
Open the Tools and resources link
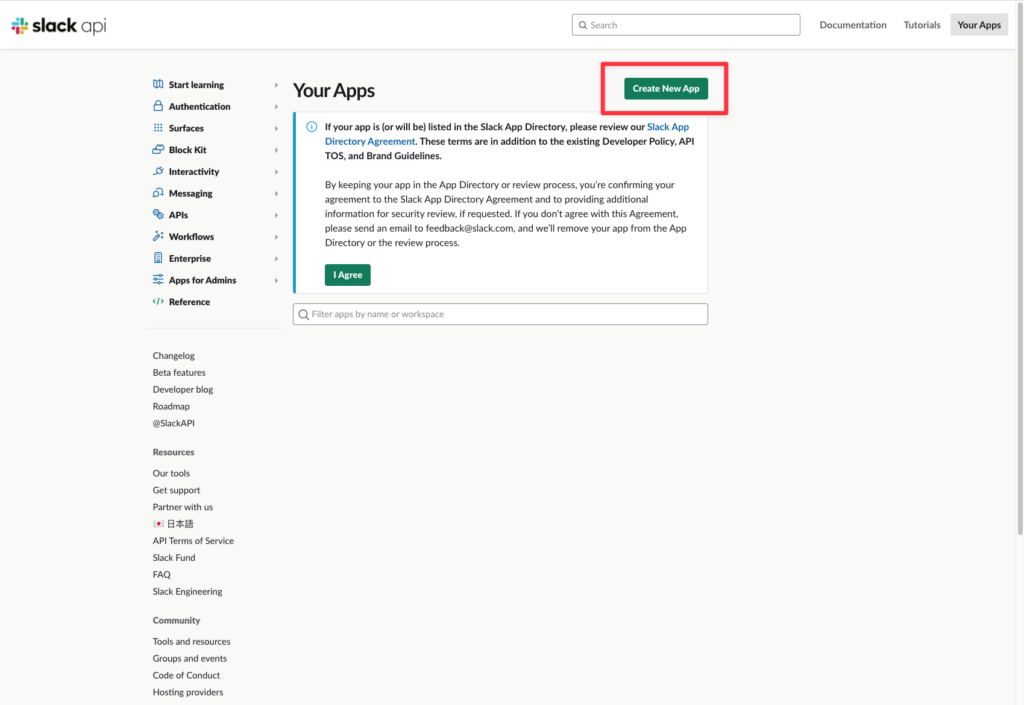[191, 642]
